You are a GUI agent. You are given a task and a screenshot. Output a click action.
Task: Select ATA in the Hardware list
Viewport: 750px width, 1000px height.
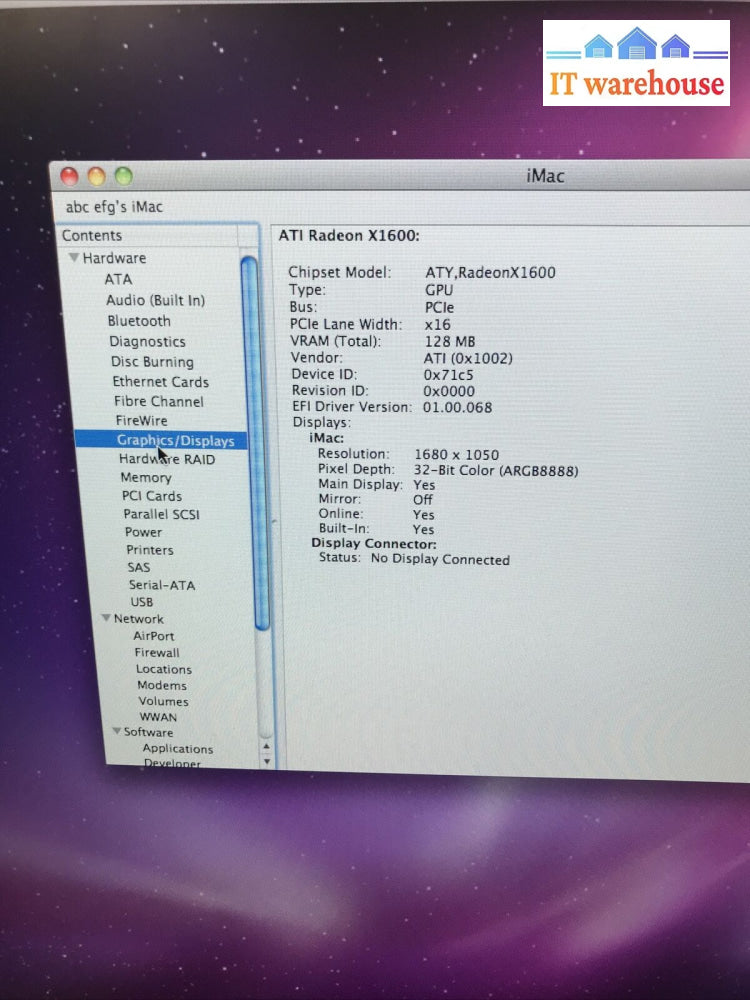coord(118,280)
